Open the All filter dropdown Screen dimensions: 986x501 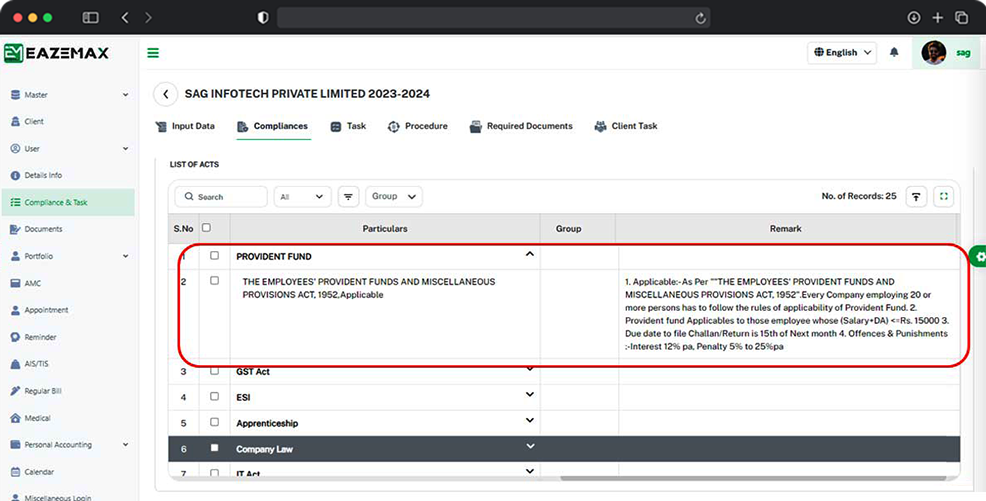pyautogui.click(x=302, y=197)
